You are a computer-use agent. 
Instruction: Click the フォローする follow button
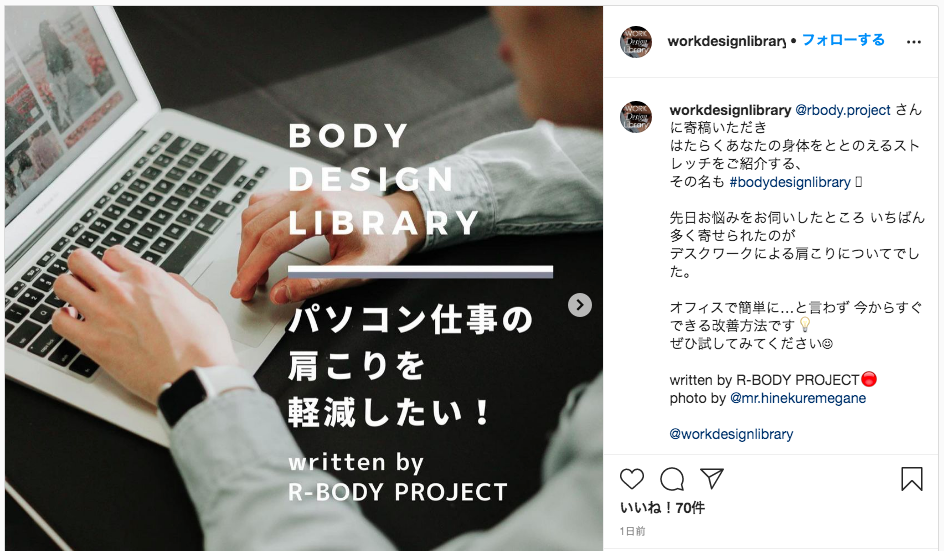pyautogui.click(x=843, y=40)
